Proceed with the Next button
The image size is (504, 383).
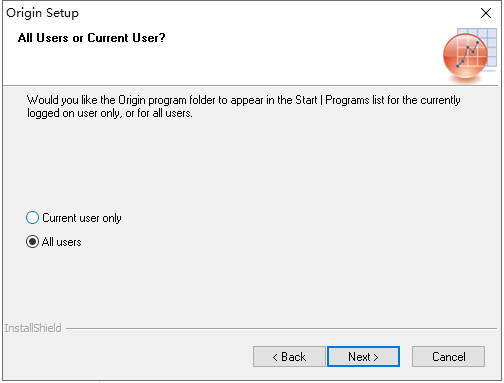(x=363, y=357)
